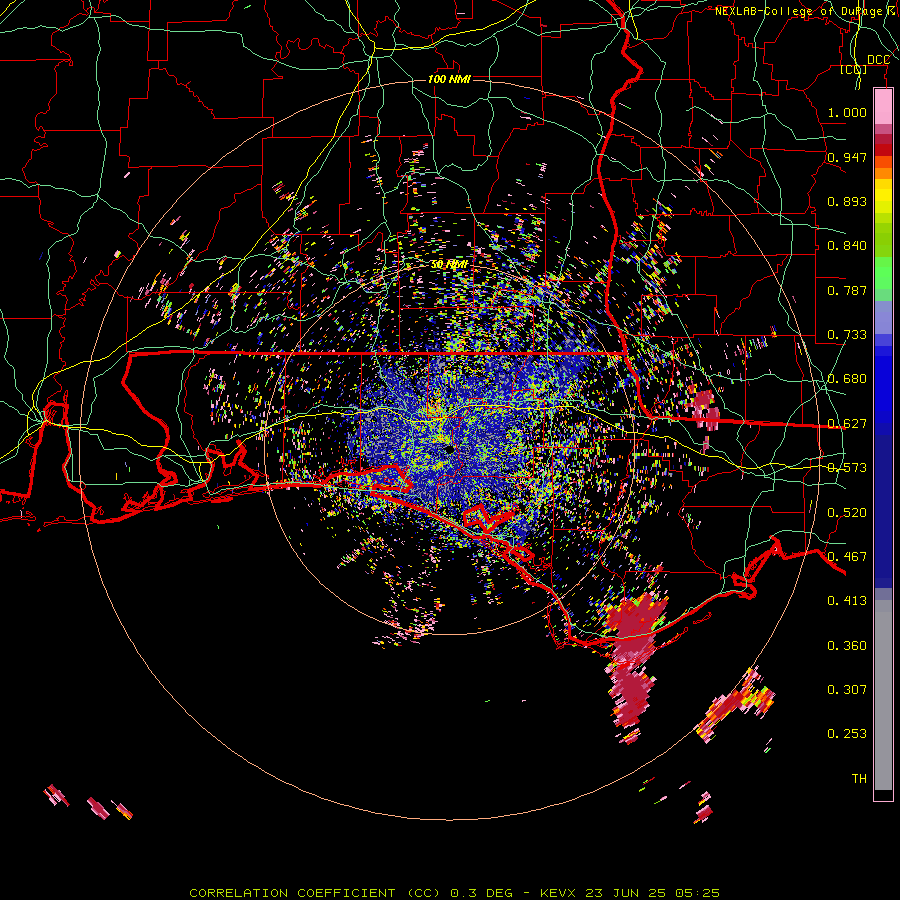
Task: Click the bright green segment of the color bar
Action: 883,273
